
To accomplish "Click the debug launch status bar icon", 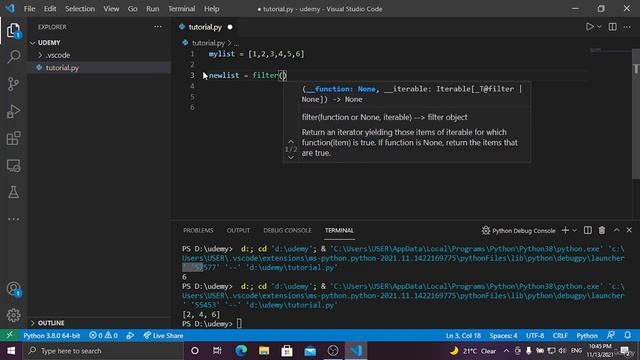I will tap(130, 336).
